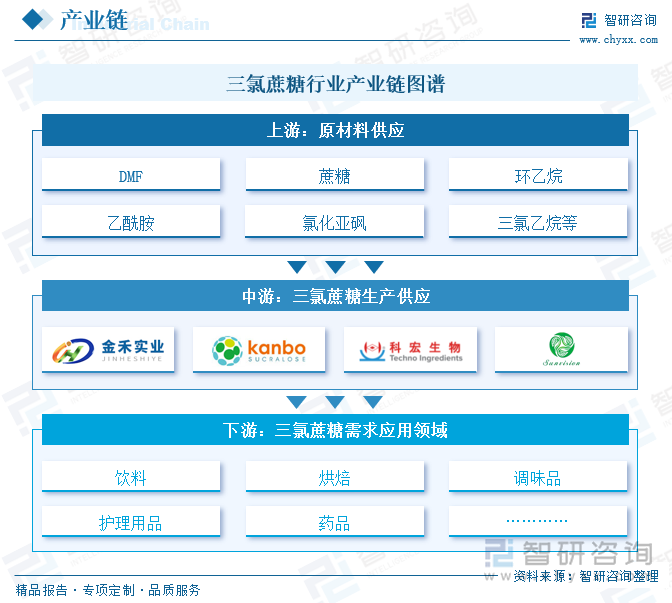Select the 三氯蔗糖行业产业链图谱 title
This screenshot has width=672, height=603.
(x=336, y=84)
